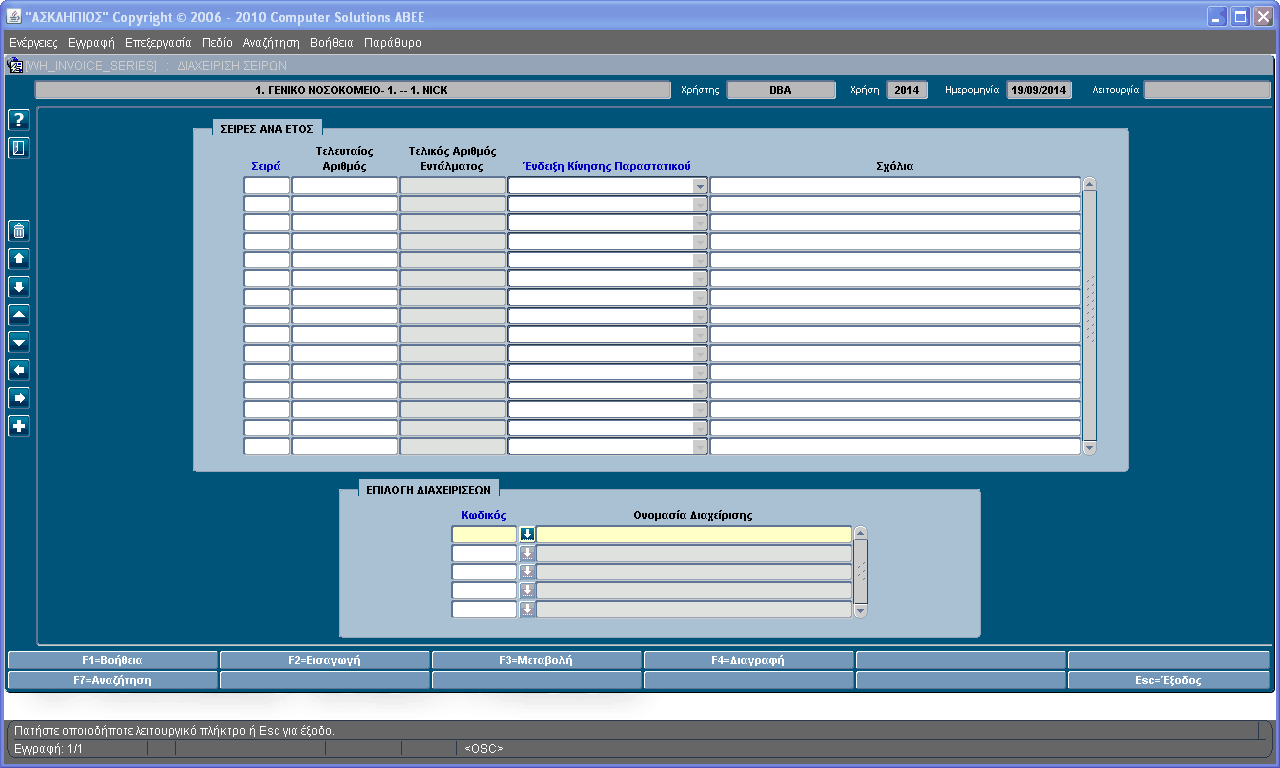Click the first Σχόλια input field
1280x768 pixels.
tap(895, 186)
